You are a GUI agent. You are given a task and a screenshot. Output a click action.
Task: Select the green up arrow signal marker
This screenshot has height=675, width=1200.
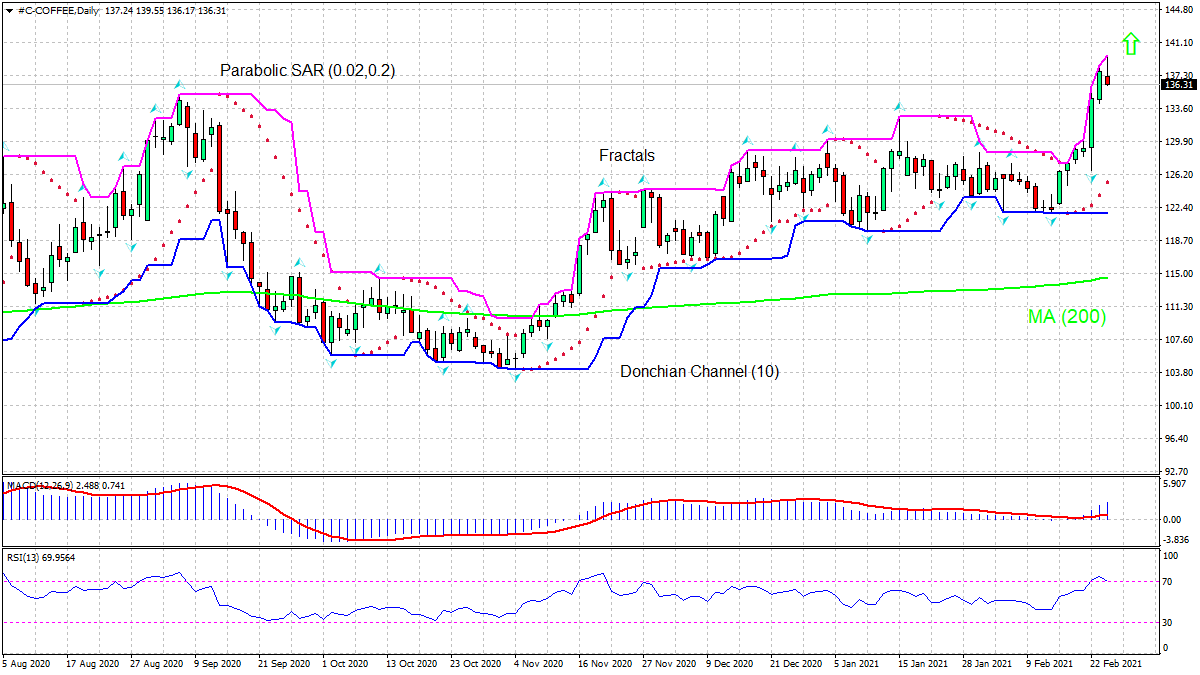1130,45
